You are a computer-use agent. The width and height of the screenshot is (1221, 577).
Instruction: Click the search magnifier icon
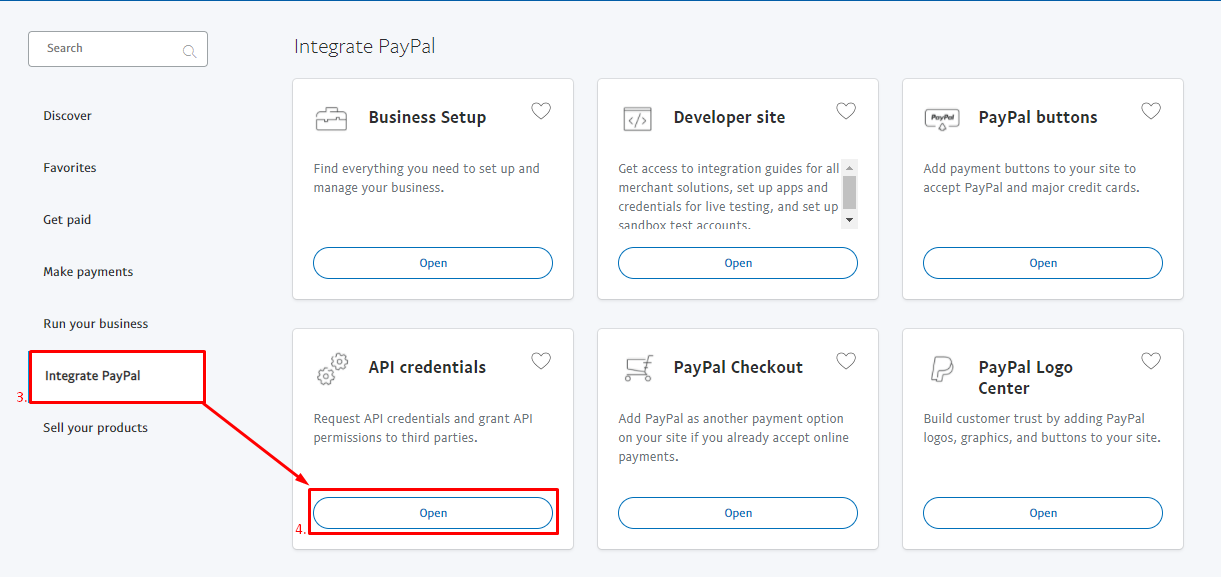pos(189,49)
